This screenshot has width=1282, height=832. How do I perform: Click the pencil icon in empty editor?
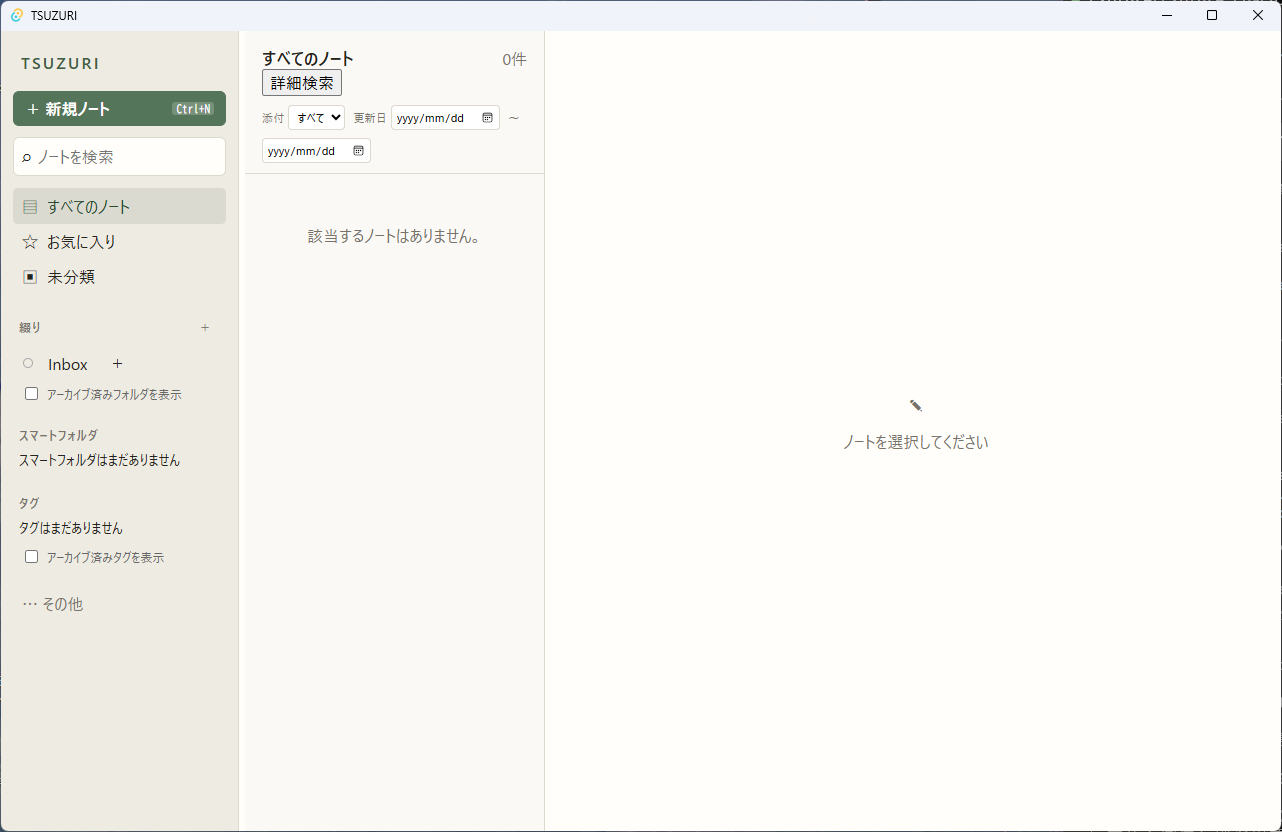(915, 405)
